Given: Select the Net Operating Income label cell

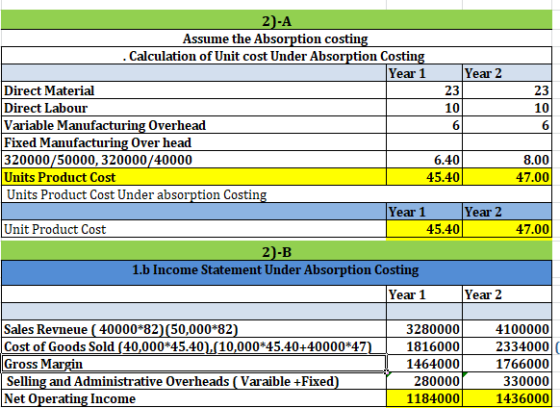Looking at the screenshot, I should click(194, 398).
